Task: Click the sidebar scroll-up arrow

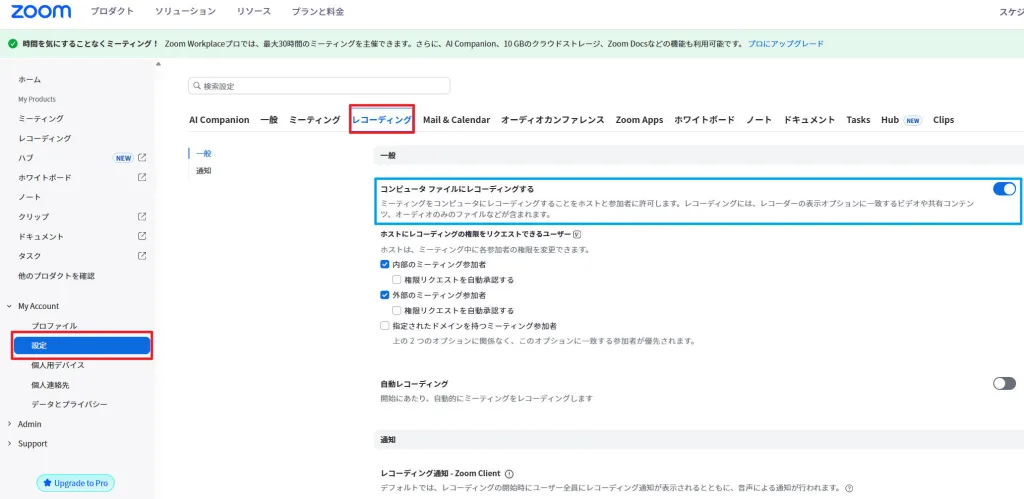Action: pyautogui.click(x=157, y=63)
